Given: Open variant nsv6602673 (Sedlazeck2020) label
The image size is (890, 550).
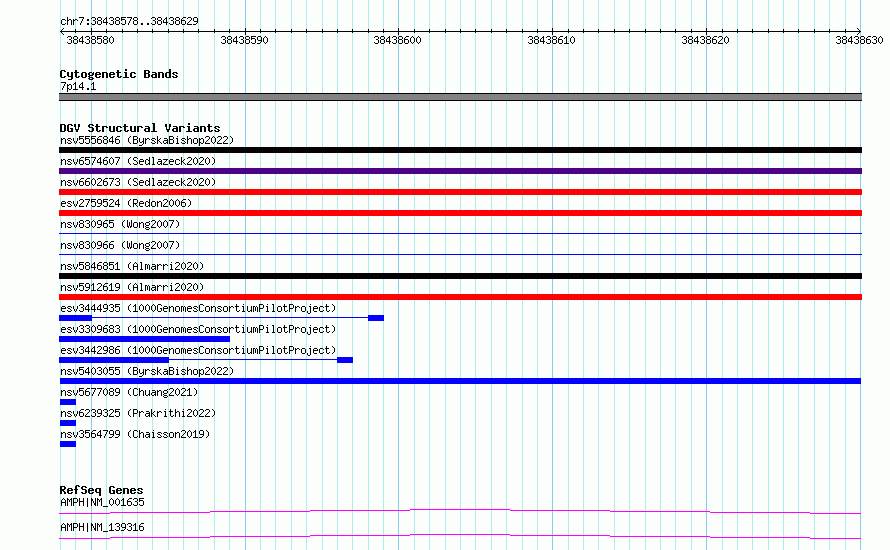Looking at the screenshot, I should coord(138,182).
